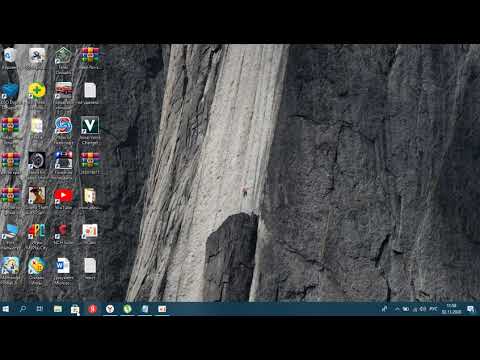Open the Action Center notifications
The height and width of the screenshot is (360, 480).
click(471, 309)
